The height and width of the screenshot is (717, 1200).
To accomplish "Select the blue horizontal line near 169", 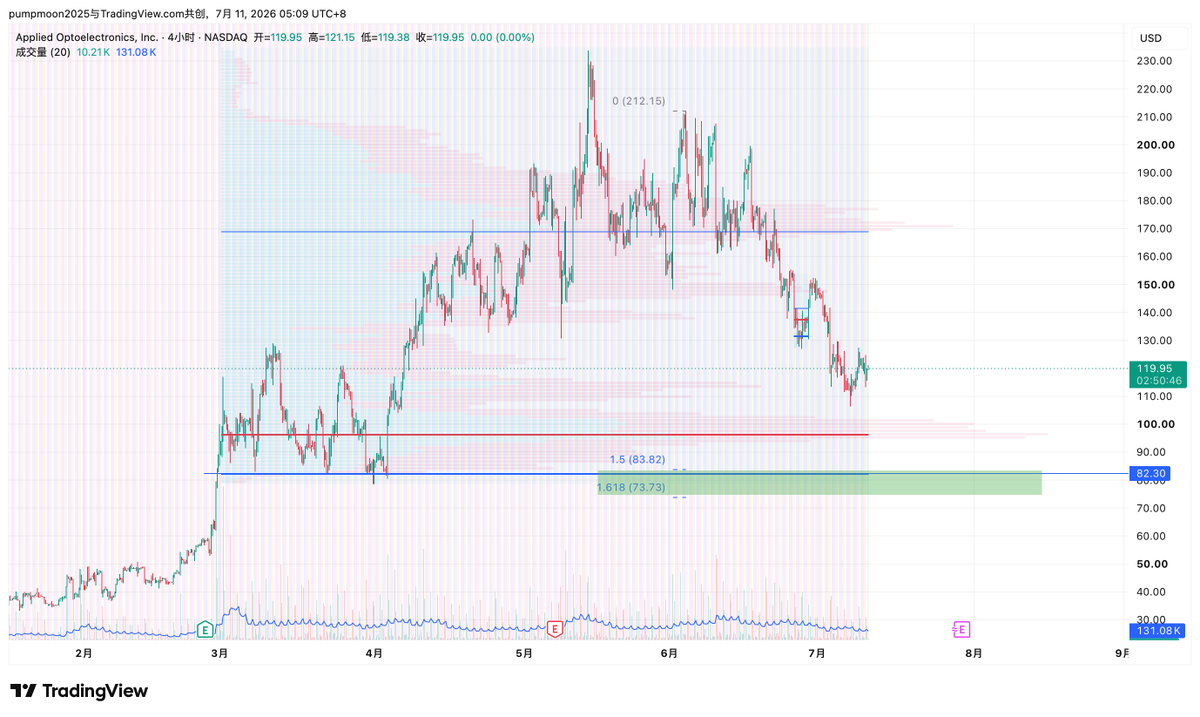I will (545, 232).
